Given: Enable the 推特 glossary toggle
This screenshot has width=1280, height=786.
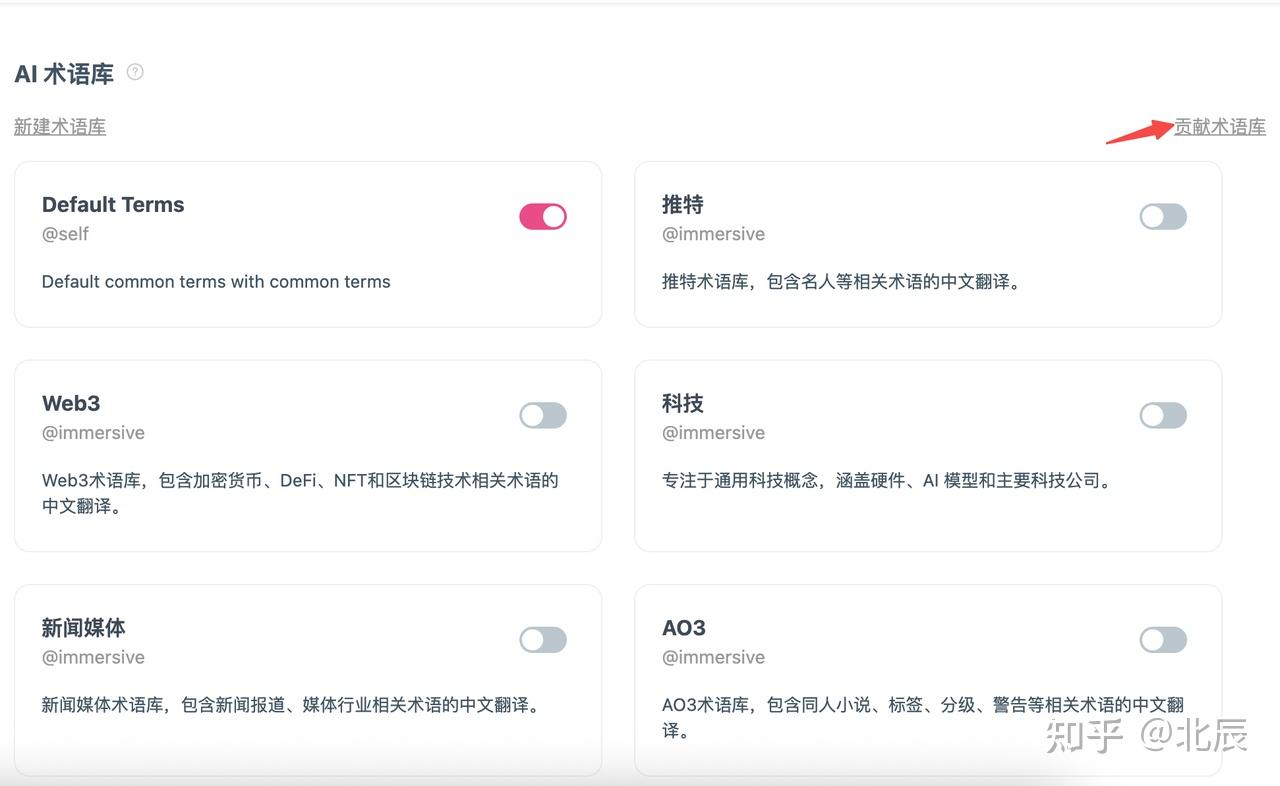Looking at the screenshot, I should (1163, 216).
